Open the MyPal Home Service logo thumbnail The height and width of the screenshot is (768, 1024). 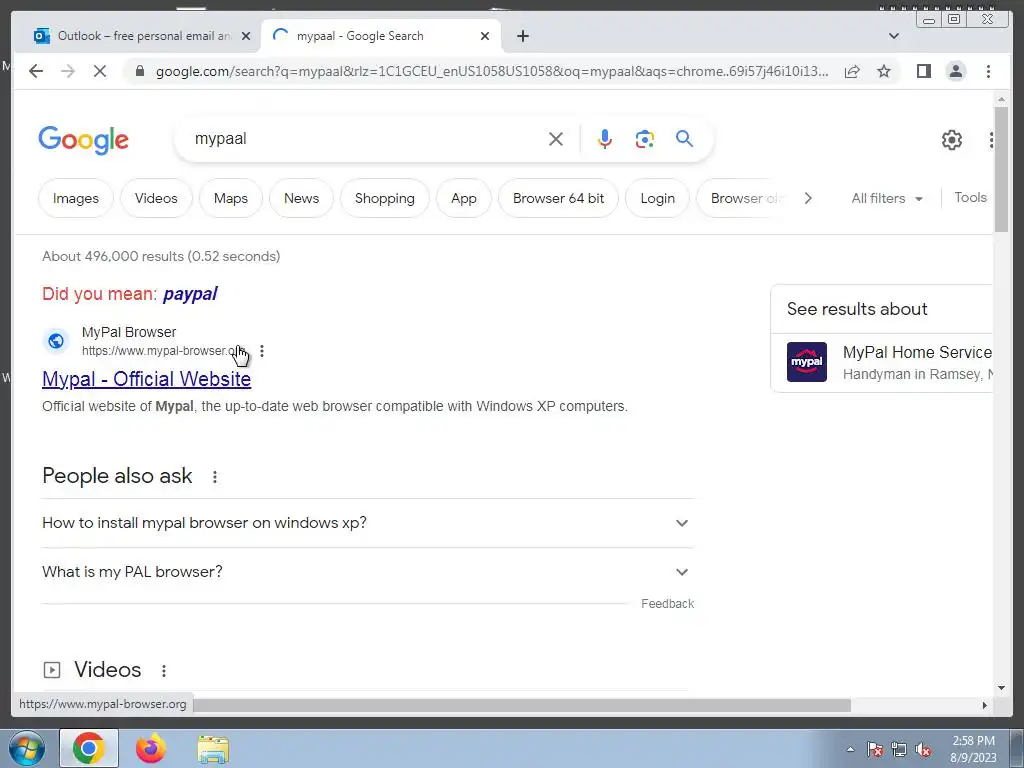click(807, 362)
